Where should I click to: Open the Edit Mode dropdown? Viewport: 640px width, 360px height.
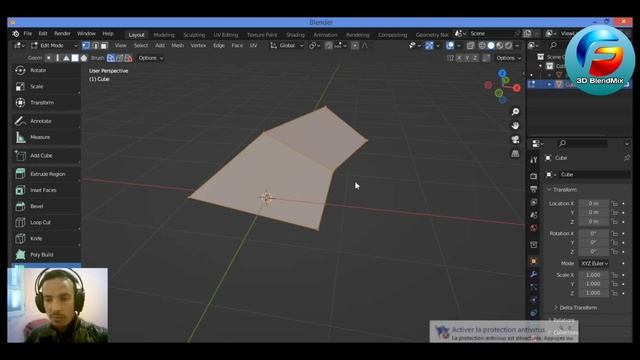[54, 46]
